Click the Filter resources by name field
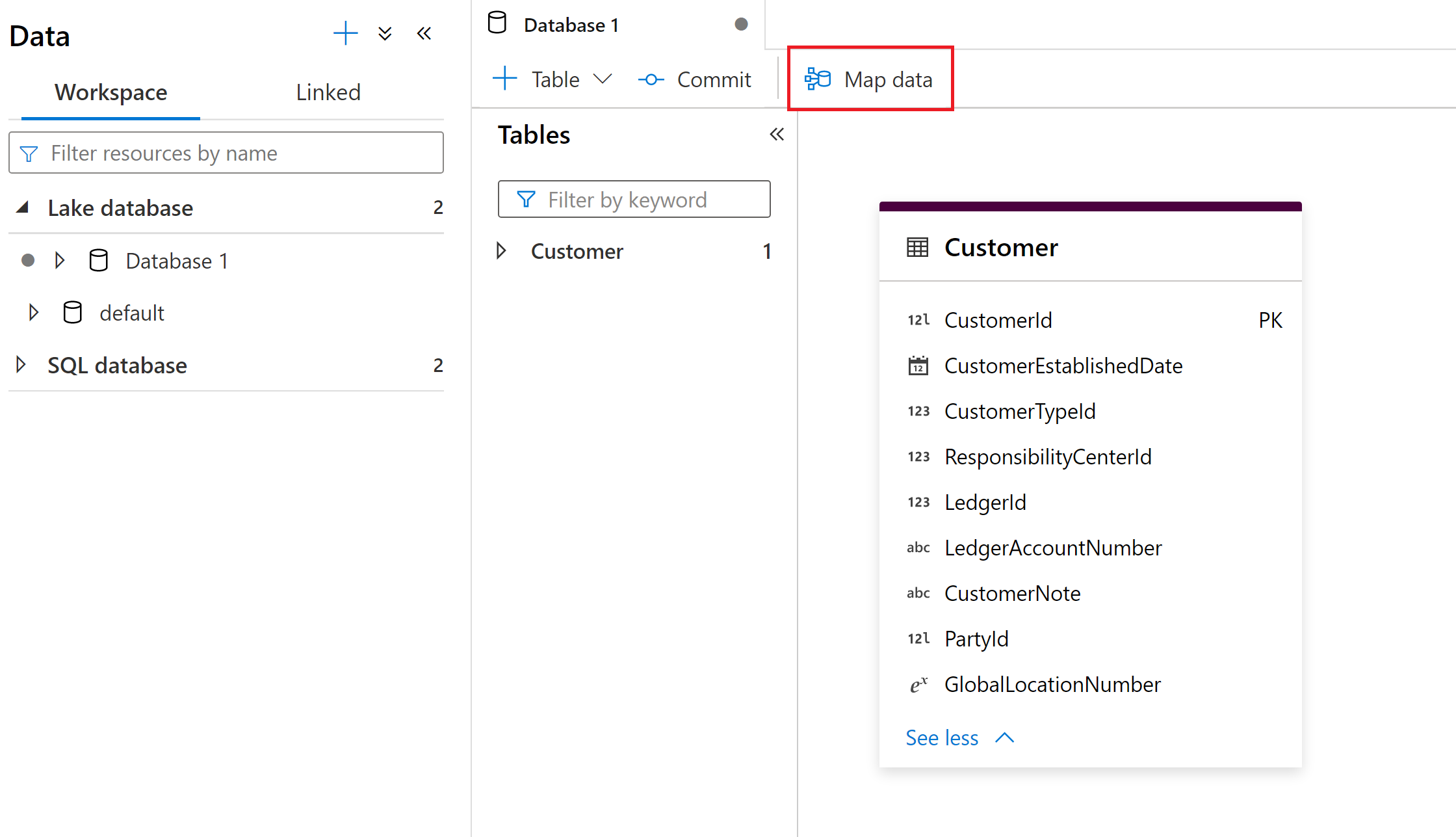The height and width of the screenshot is (837, 1456). click(x=225, y=154)
